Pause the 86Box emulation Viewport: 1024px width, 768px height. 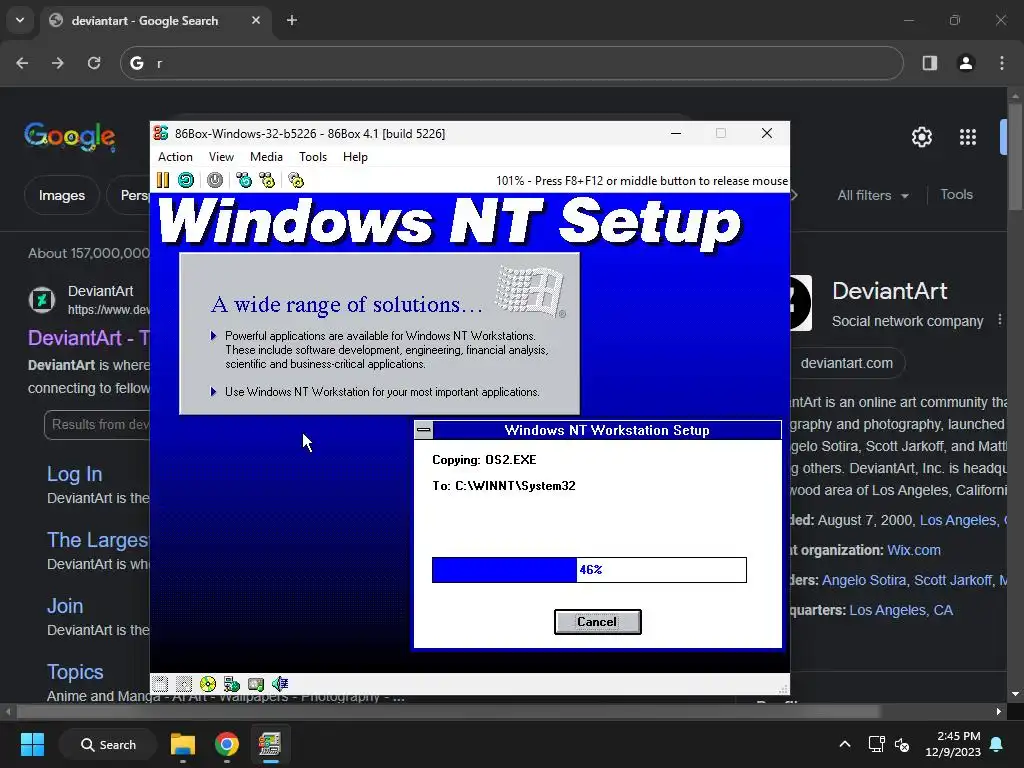163,180
